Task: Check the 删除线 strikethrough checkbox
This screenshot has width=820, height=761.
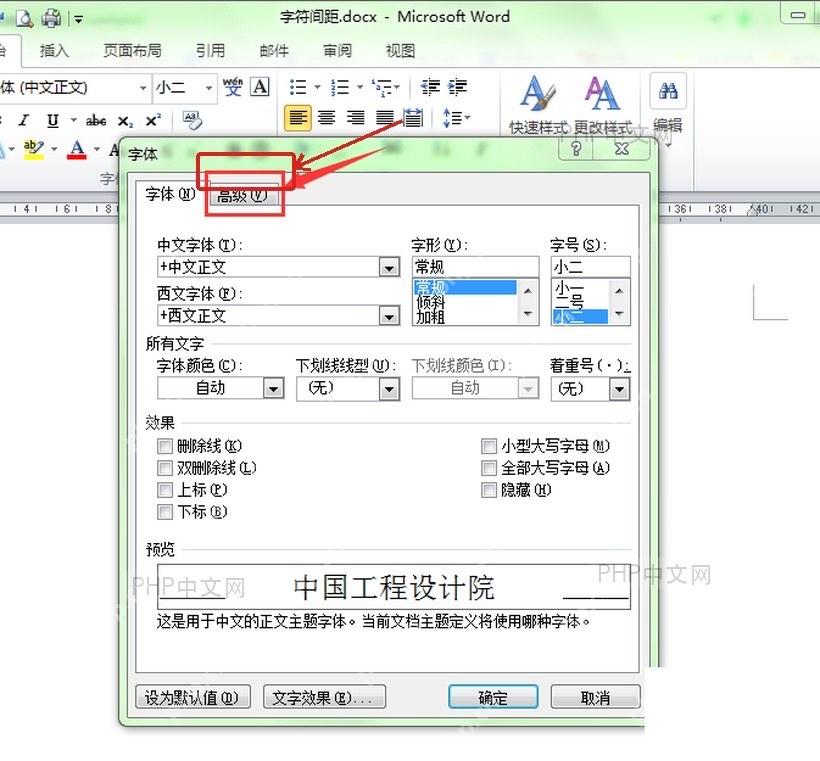Action: click(x=165, y=446)
